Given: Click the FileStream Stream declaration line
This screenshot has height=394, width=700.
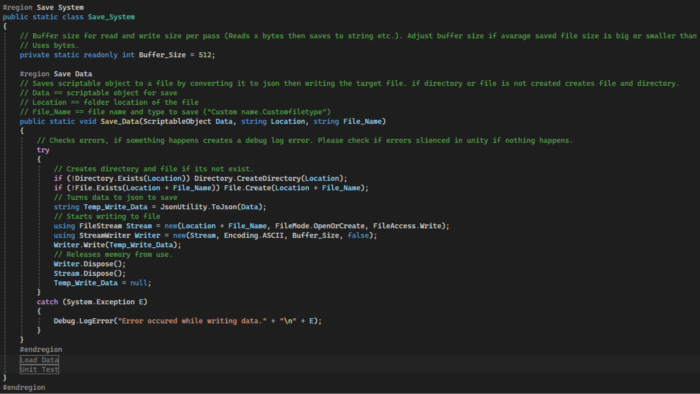Looking at the screenshot, I should [x=251, y=226].
